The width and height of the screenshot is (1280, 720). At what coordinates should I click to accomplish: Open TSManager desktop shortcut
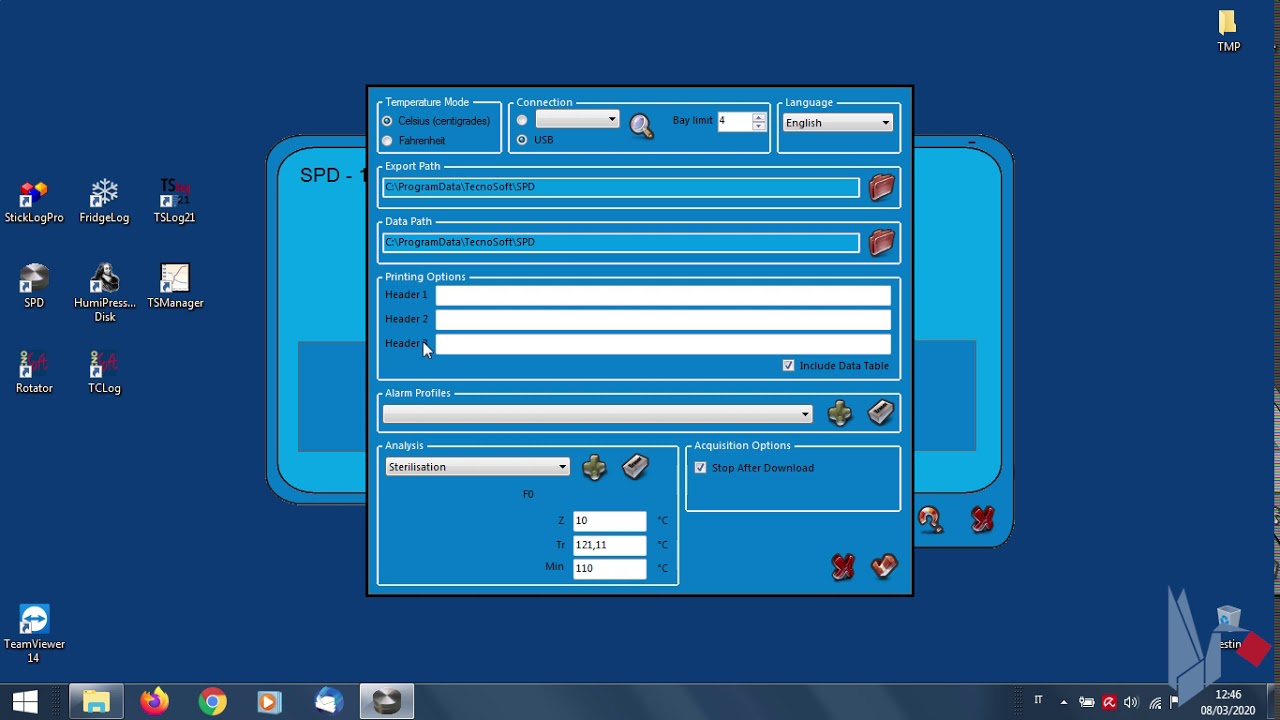click(175, 287)
